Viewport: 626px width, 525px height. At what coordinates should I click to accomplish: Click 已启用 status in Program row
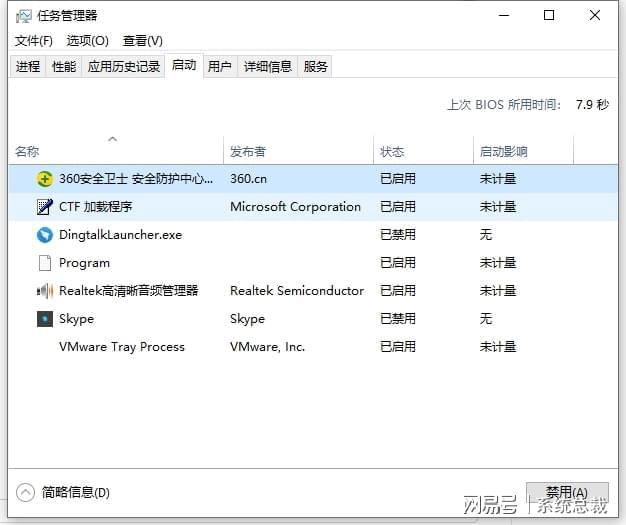(x=398, y=263)
